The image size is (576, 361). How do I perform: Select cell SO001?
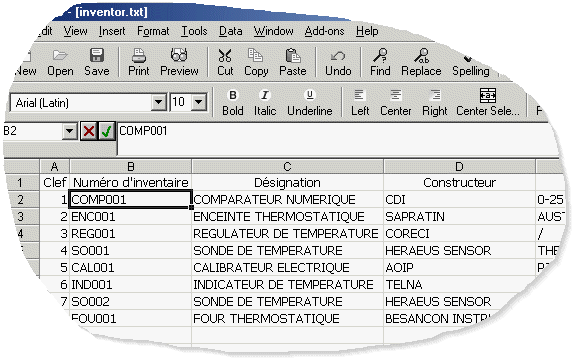click(x=130, y=250)
